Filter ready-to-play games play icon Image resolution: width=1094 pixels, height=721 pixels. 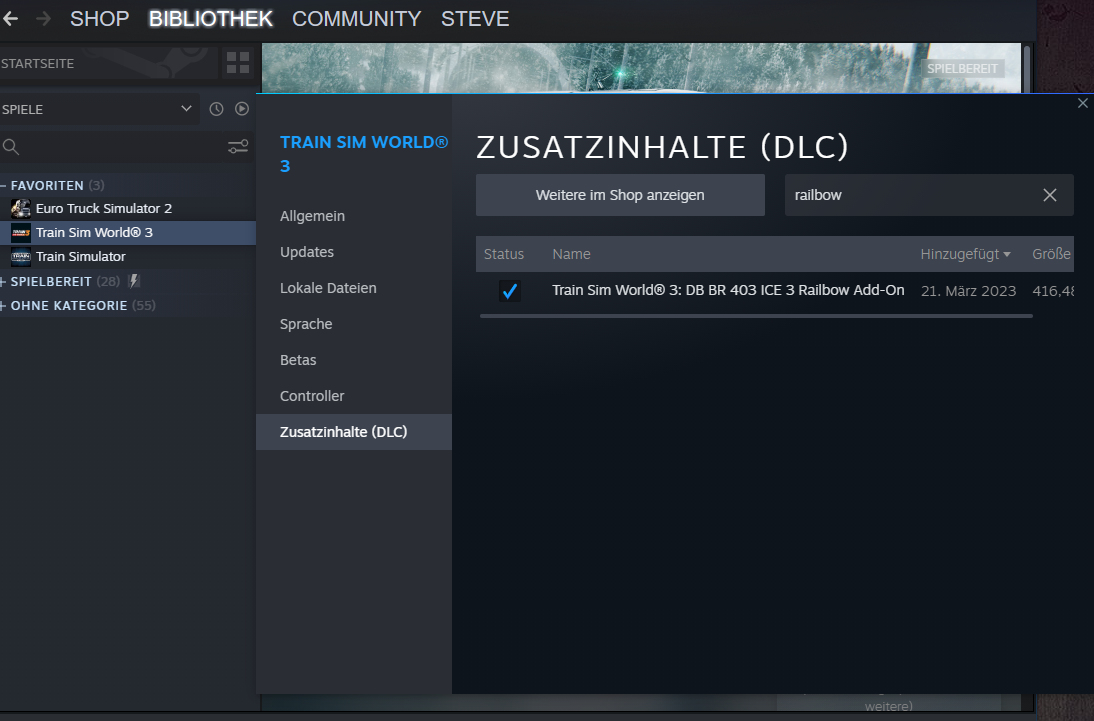click(x=242, y=109)
